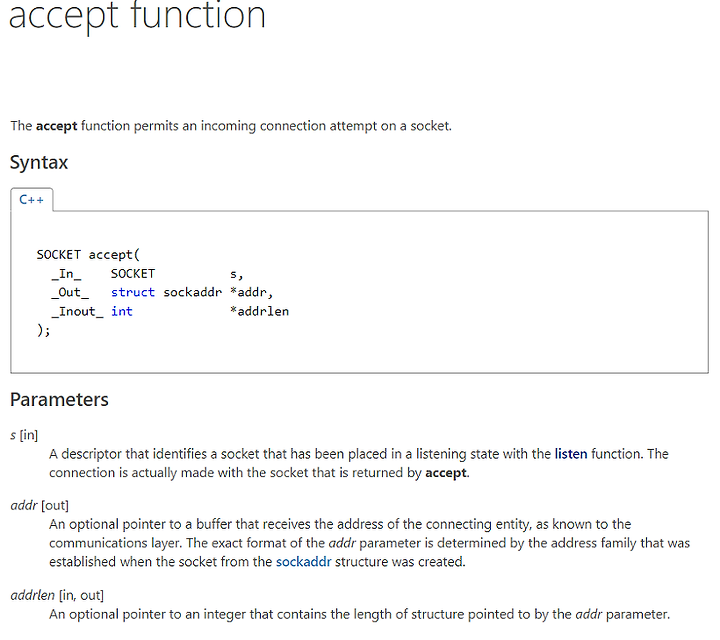Viewport: 720px width, 640px height.
Task: Click the closing ); code line
Action: (44, 330)
